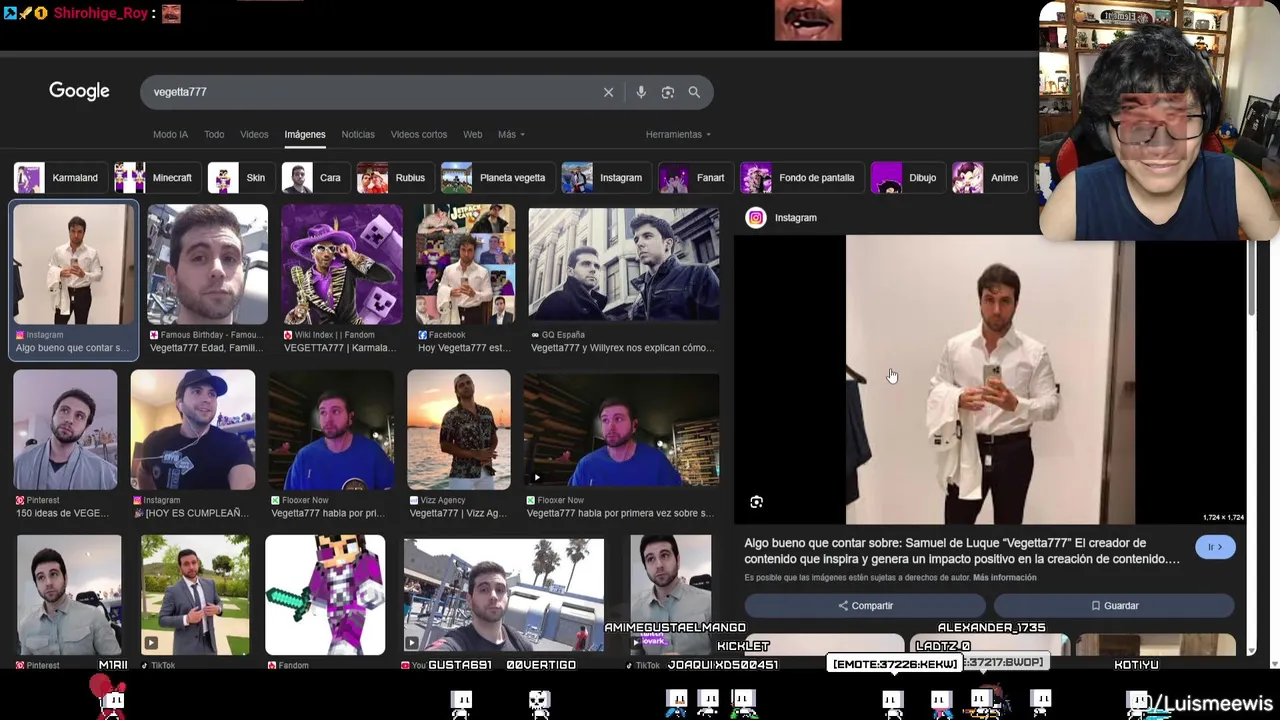Open the GQ España black-and-white thumbnail
1280x720 pixels.
623,265
